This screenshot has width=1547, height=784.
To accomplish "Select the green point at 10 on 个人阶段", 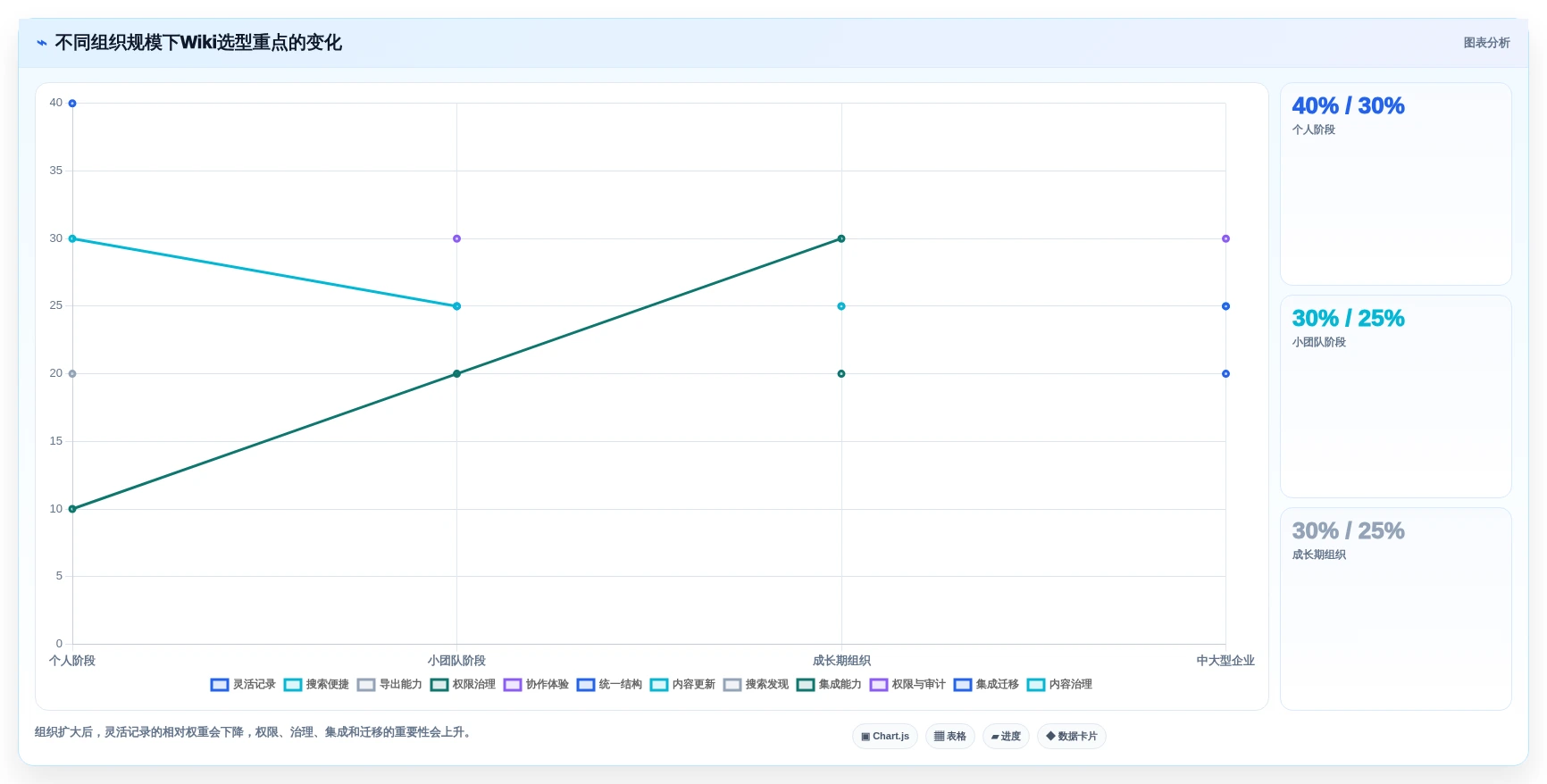I will 72,509.
